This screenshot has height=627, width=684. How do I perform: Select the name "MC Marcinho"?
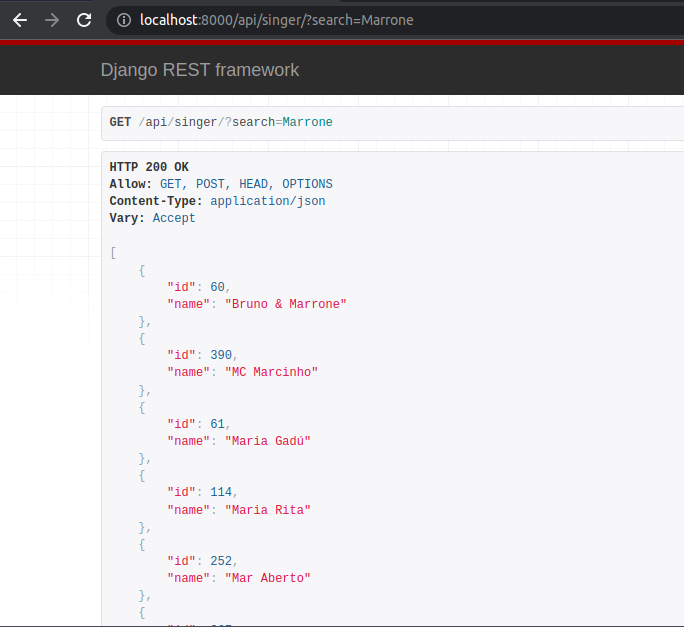coord(271,372)
